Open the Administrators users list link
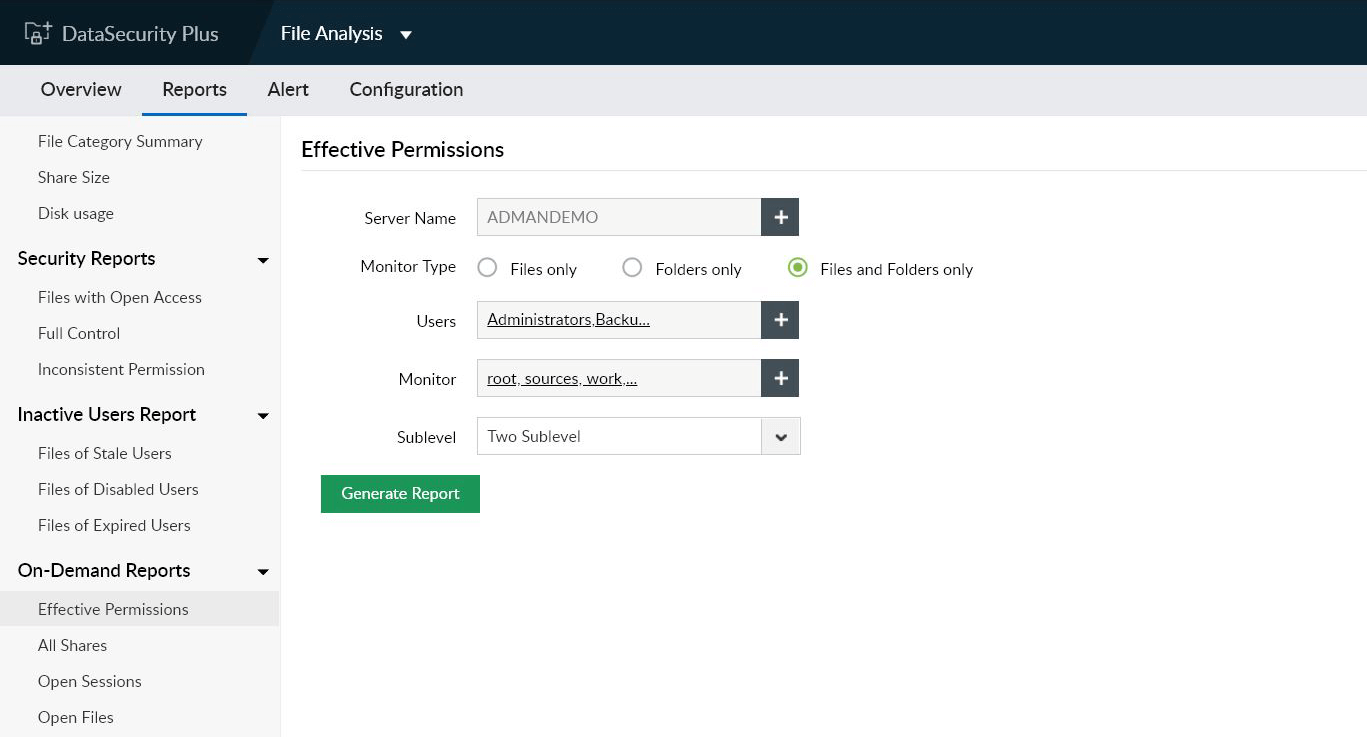 568,320
